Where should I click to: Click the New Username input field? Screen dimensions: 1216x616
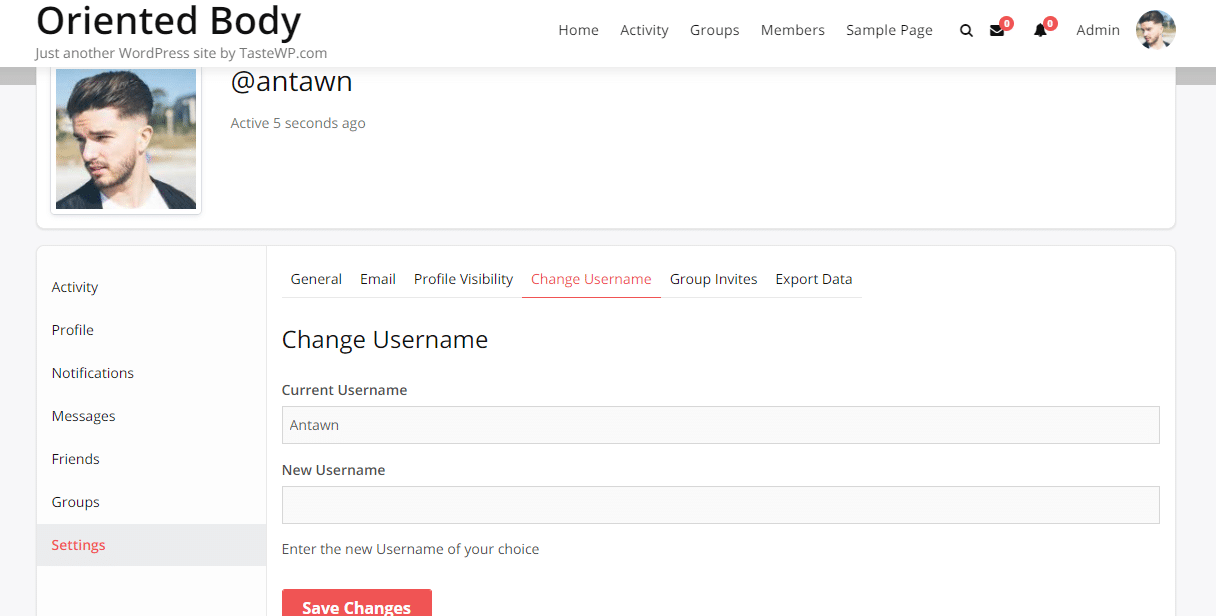pos(720,505)
